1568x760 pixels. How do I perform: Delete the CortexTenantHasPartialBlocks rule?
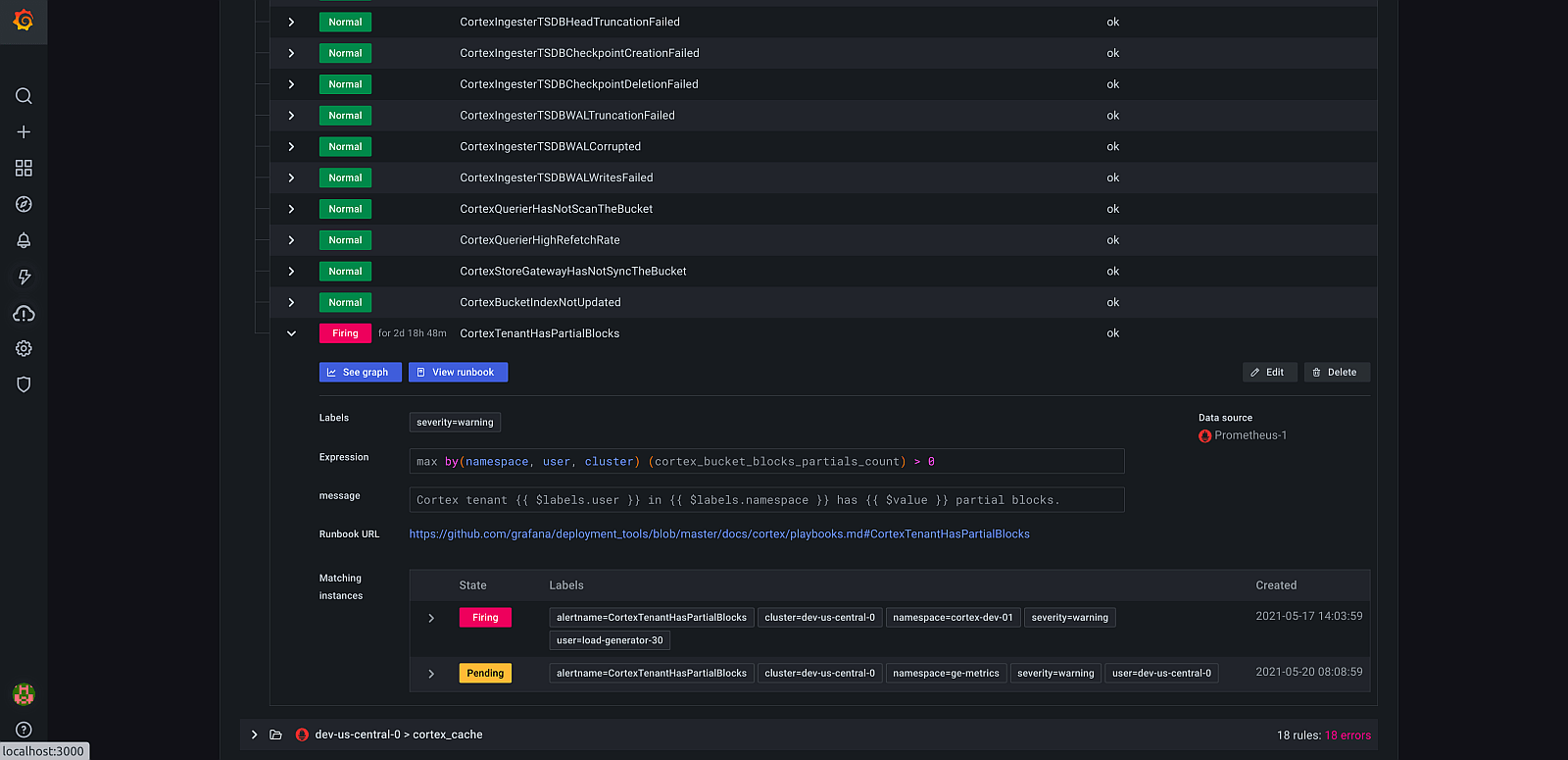click(1336, 373)
